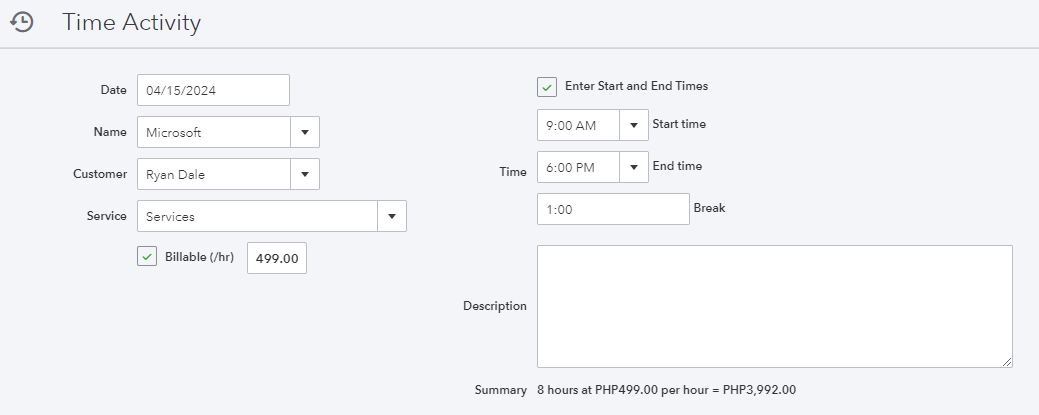Toggle the Enter Start and End Times checkbox
The height and width of the screenshot is (415, 1039).
point(547,87)
